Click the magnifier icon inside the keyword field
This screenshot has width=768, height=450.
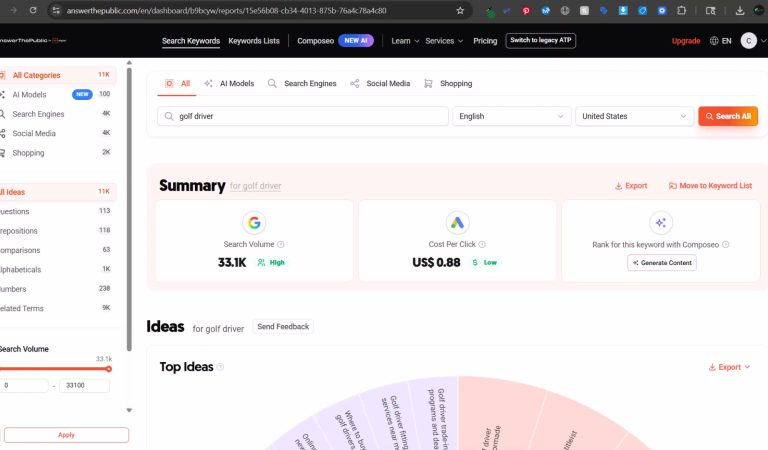[x=169, y=116]
